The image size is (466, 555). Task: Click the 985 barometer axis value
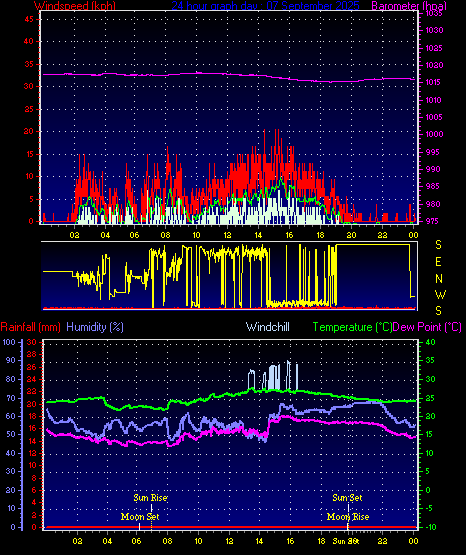tap(432, 186)
